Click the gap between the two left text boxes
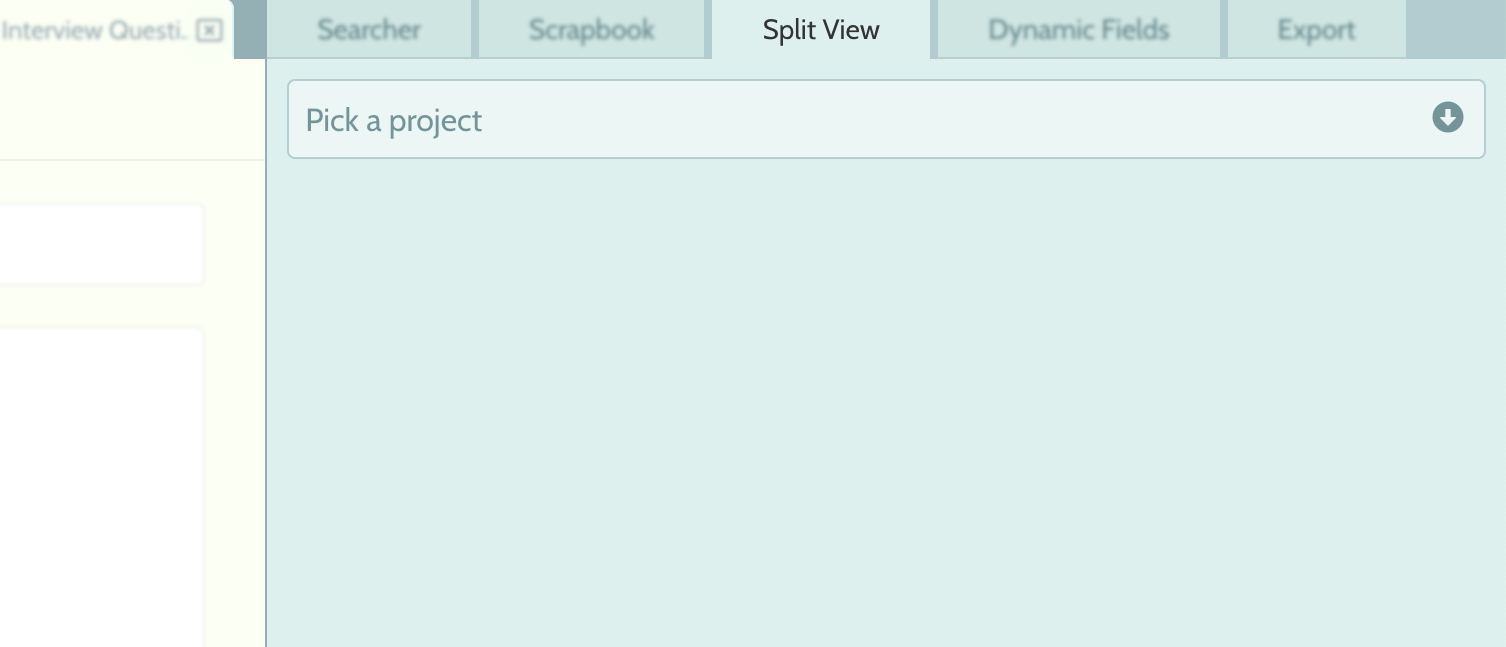The image size is (1506, 647). [101, 306]
